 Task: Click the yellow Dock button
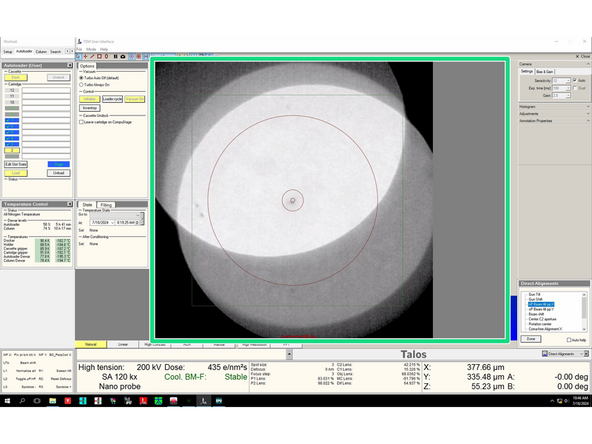click(15, 77)
